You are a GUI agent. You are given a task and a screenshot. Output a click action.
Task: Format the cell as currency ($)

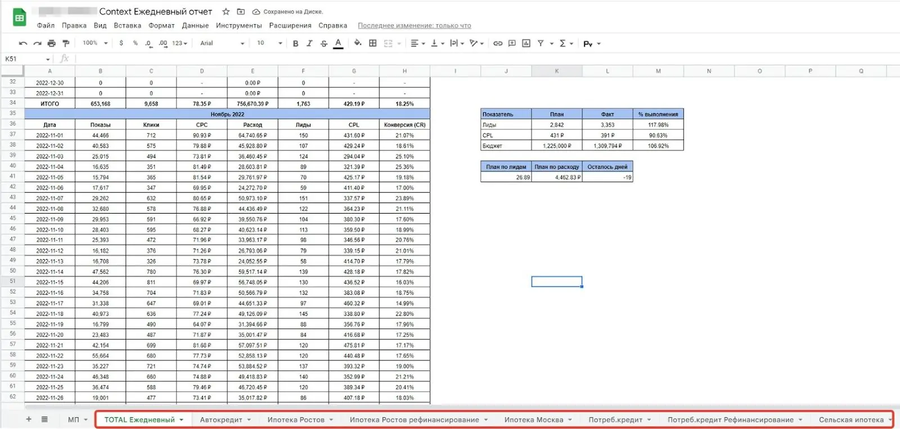pyautogui.click(x=121, y=43)
